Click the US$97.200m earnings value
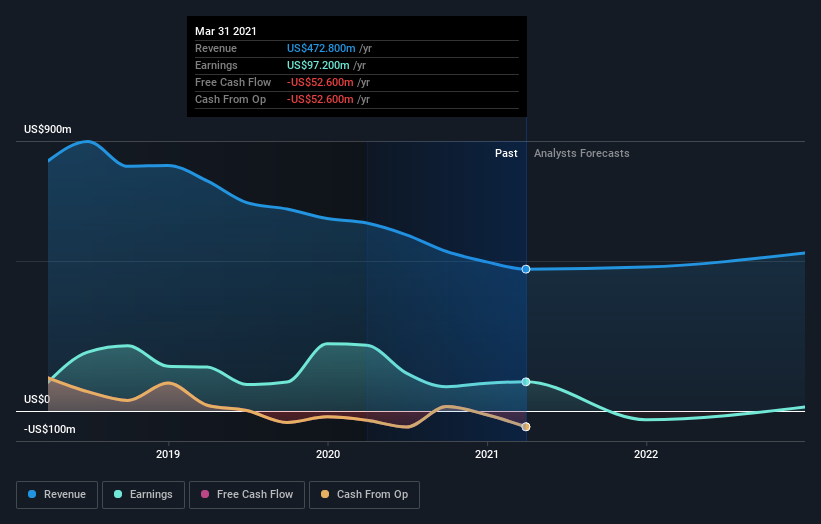The width and height of the screenshot is (821, 524). pyautogui.click(x=318, y=65)
